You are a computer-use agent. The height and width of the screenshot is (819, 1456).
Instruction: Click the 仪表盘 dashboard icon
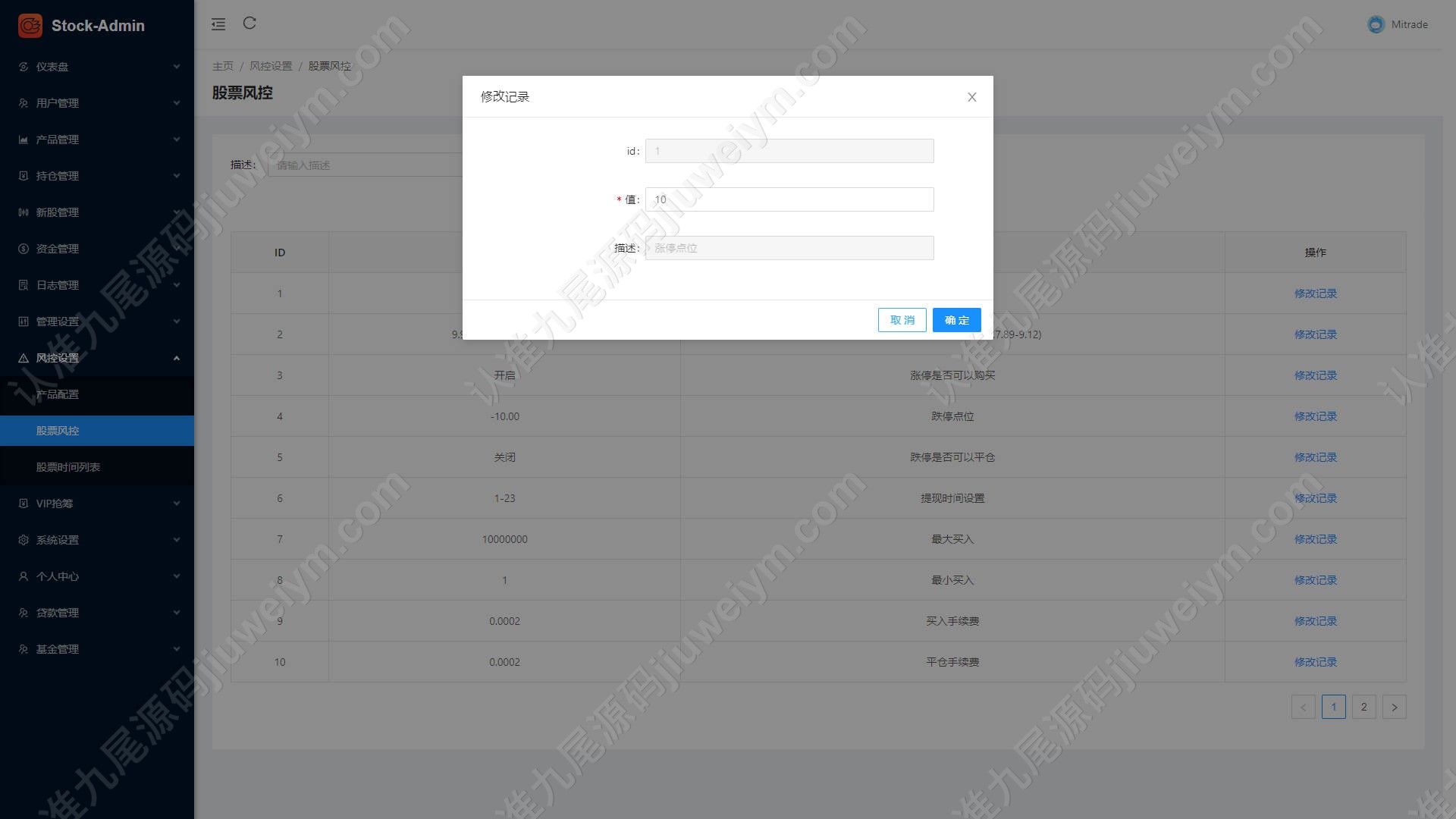(24, 67)
